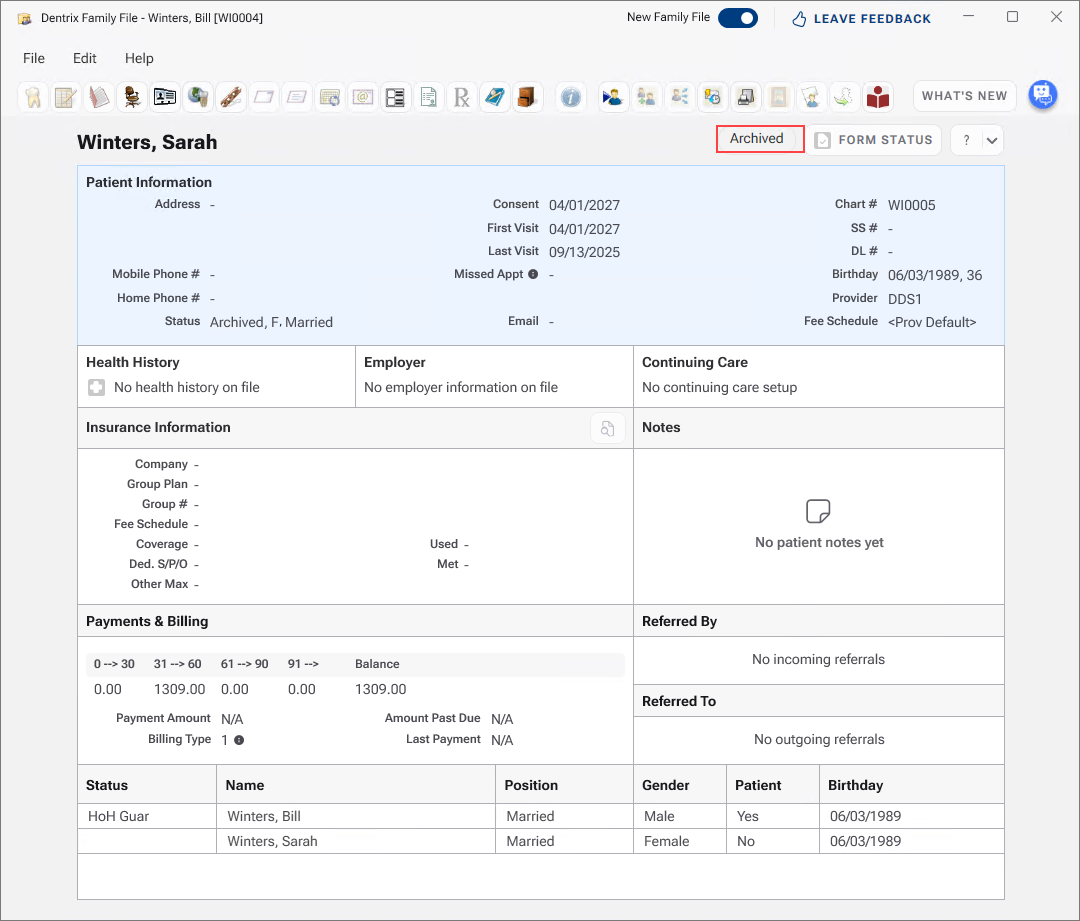Expand the dropdown chevron beside the help button
1080x921 pixels.
point(991,141)
